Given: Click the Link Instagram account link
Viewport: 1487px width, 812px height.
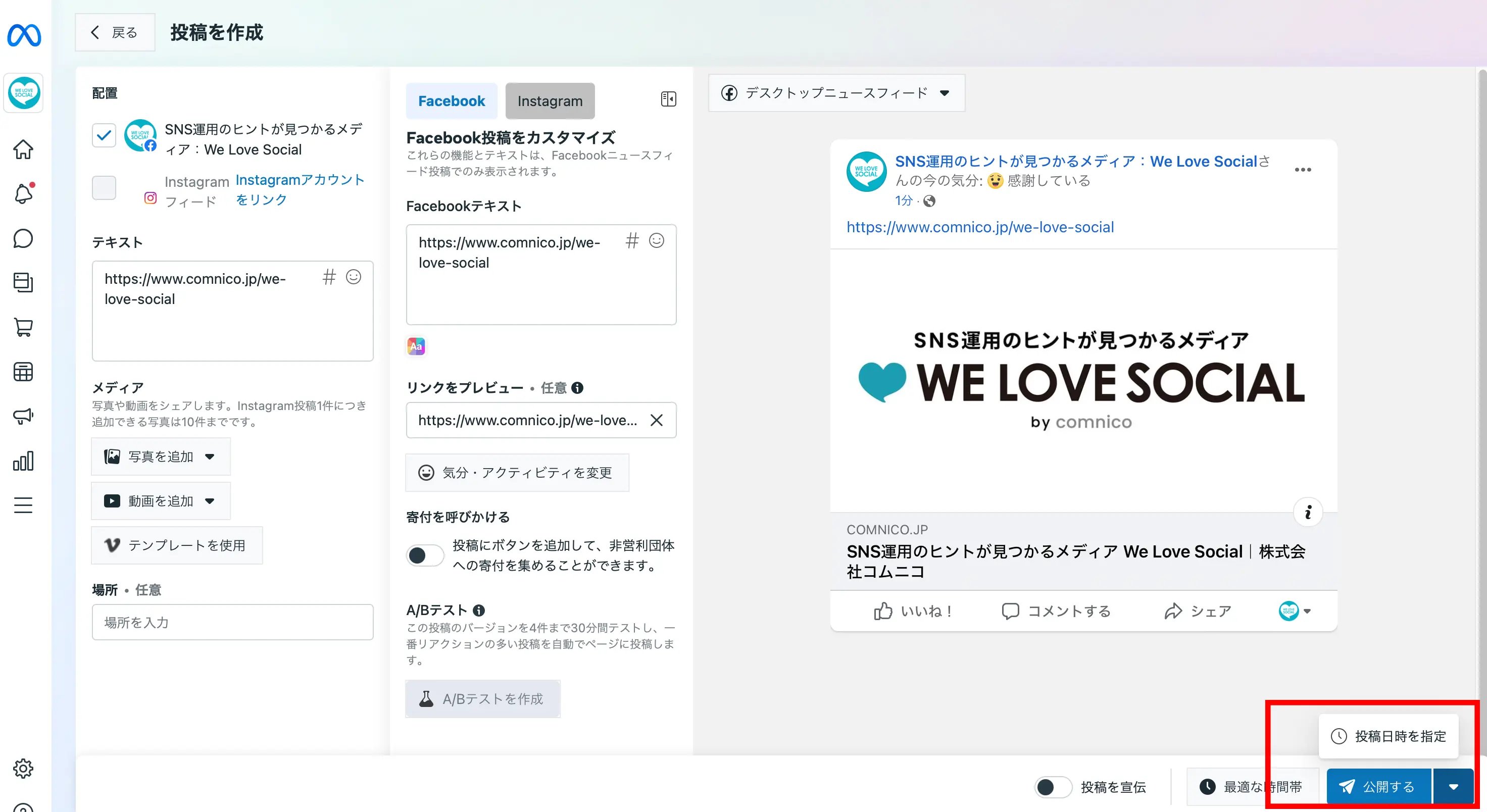Looking at the screenshot, I should coord(300,190).
